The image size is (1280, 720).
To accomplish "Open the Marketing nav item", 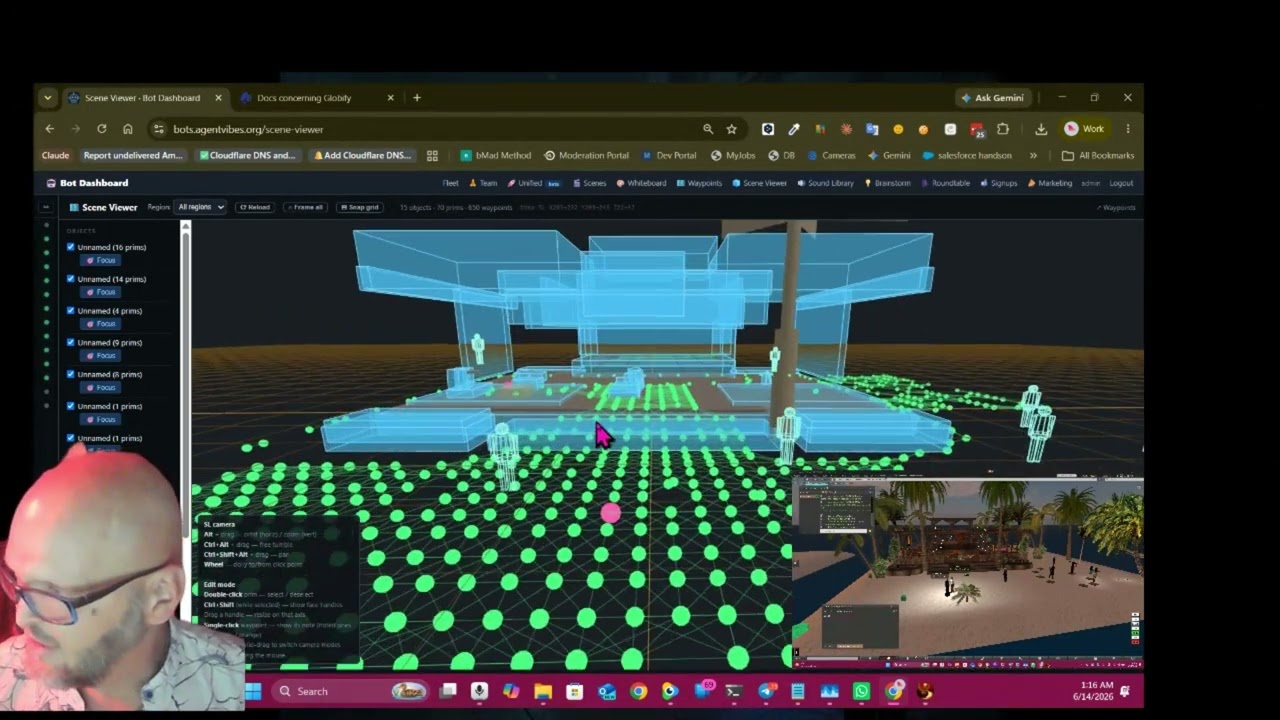I will pyautogui.click(x=1050, y=183).
